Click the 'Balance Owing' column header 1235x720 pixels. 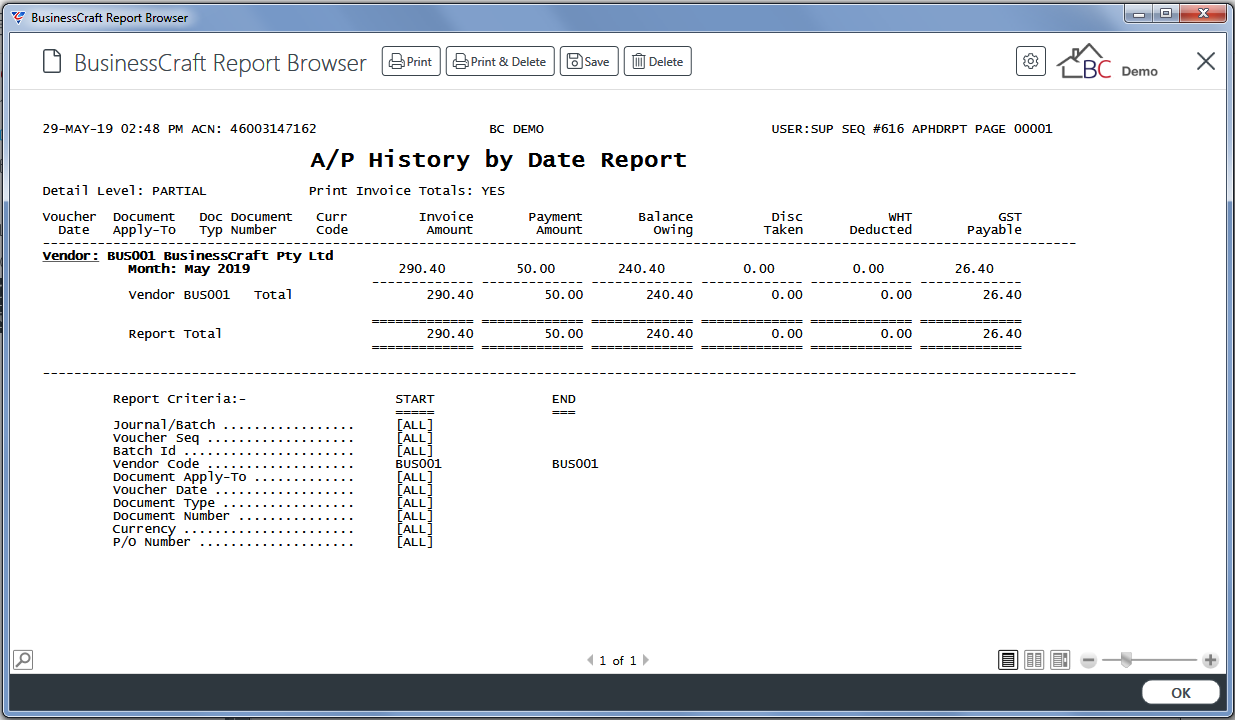click(x=665, y=223)
